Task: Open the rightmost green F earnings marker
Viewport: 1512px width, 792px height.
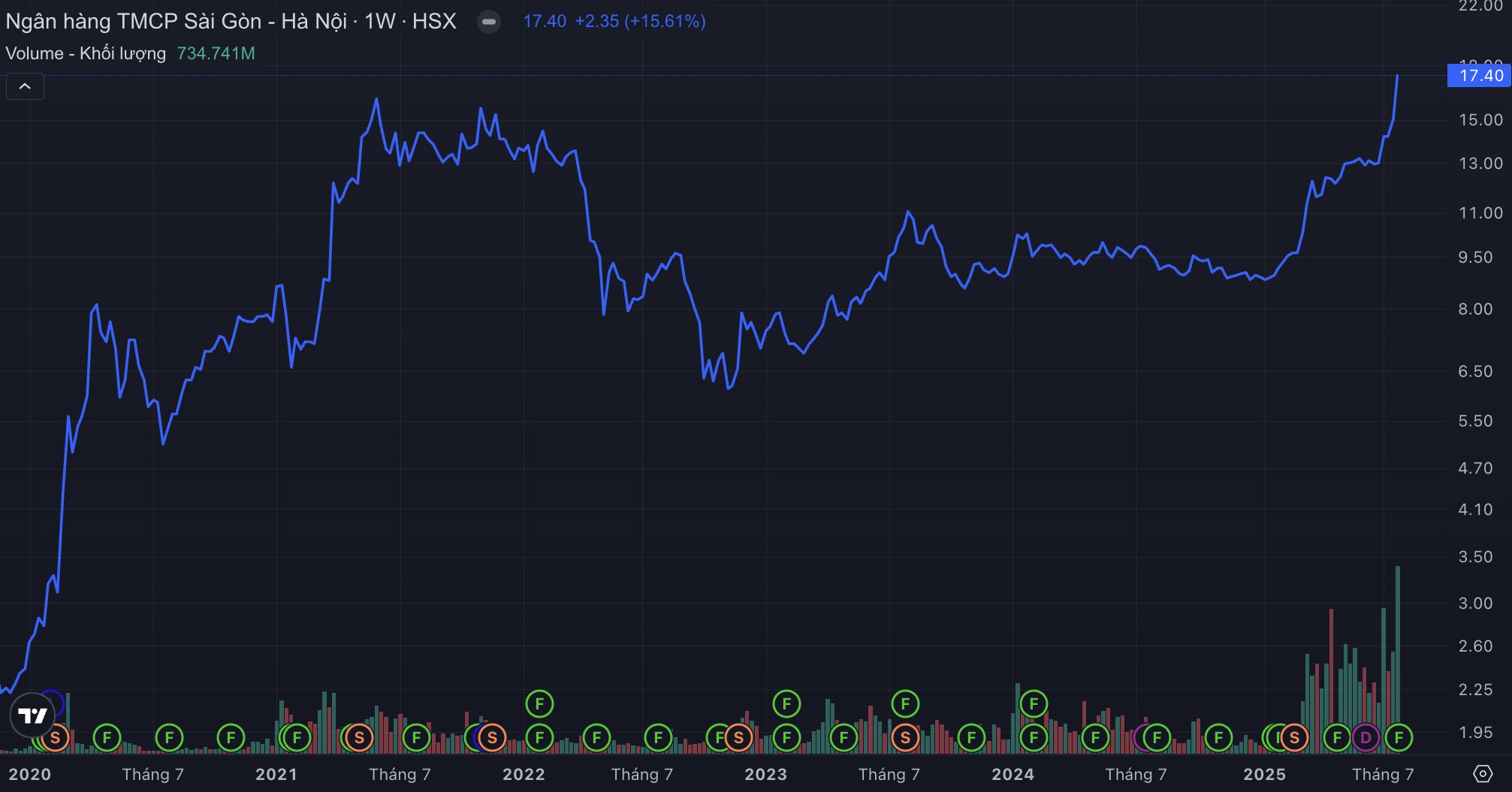Action: (1399, 738)
